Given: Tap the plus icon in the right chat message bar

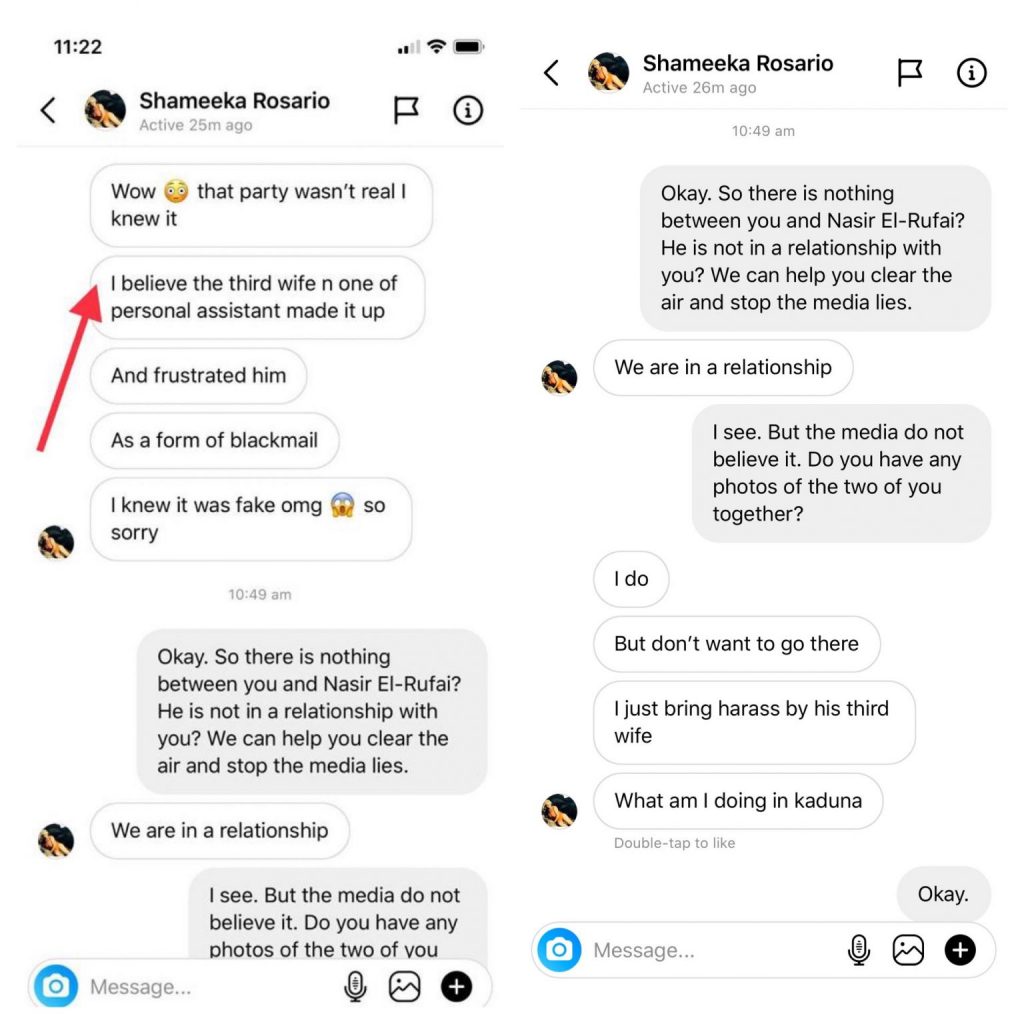Looking at the screenshot, I should click(x=960, y=950).
